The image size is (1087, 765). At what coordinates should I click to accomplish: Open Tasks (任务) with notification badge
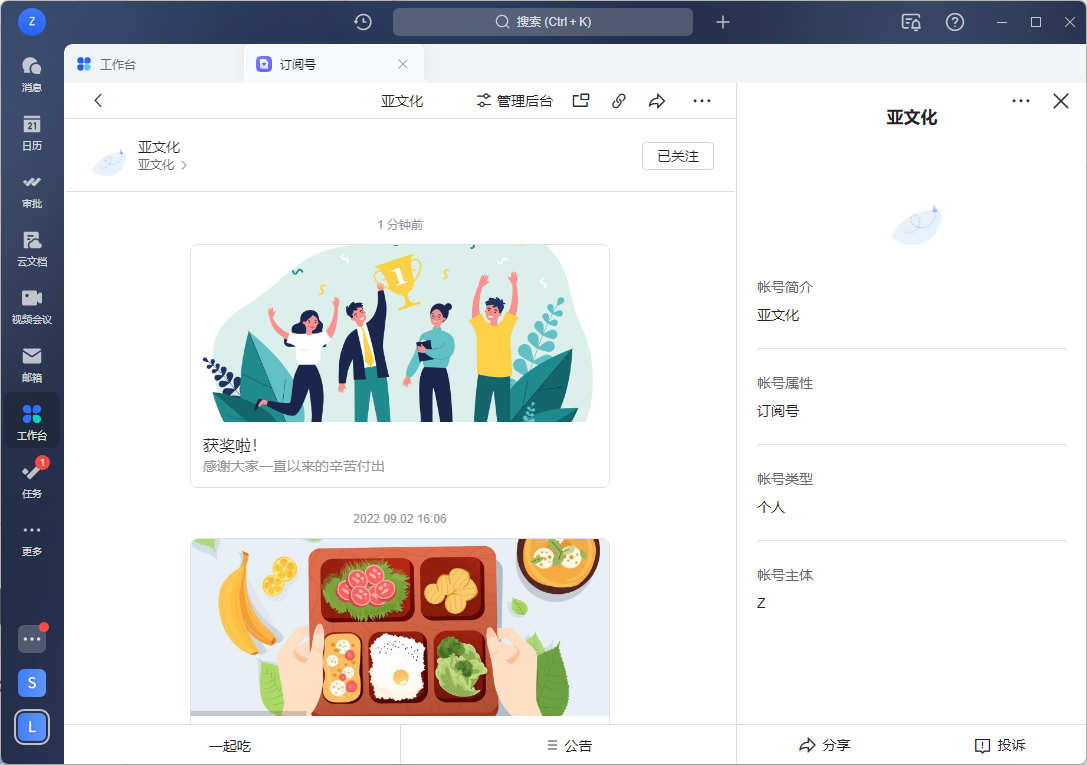[x=32, y=478]
